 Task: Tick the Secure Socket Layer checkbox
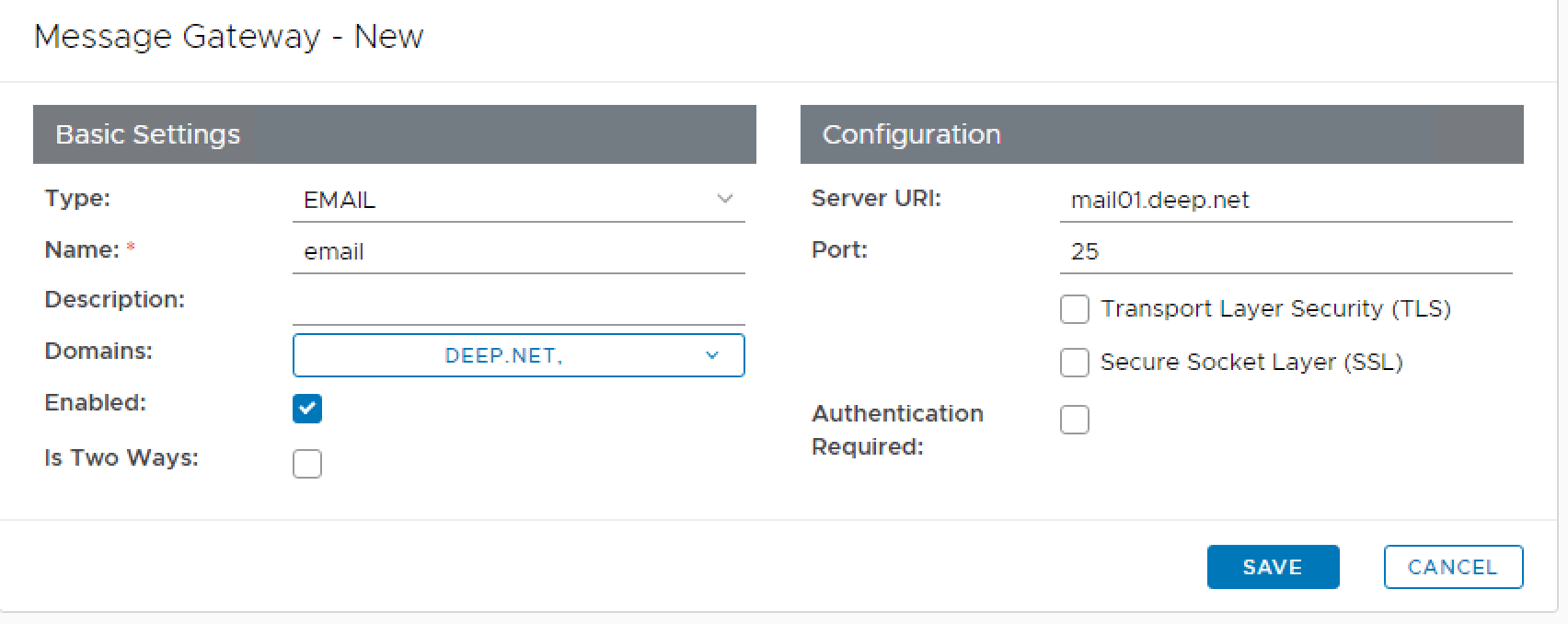click(x=1075, y=363)
